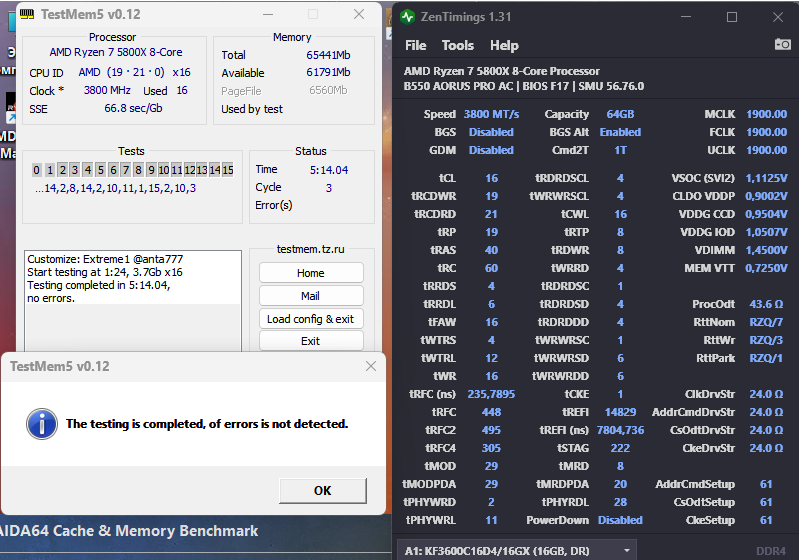Open the Help menu in ZenTimings
The image size is (800, 560).
[x=504, y=45]
